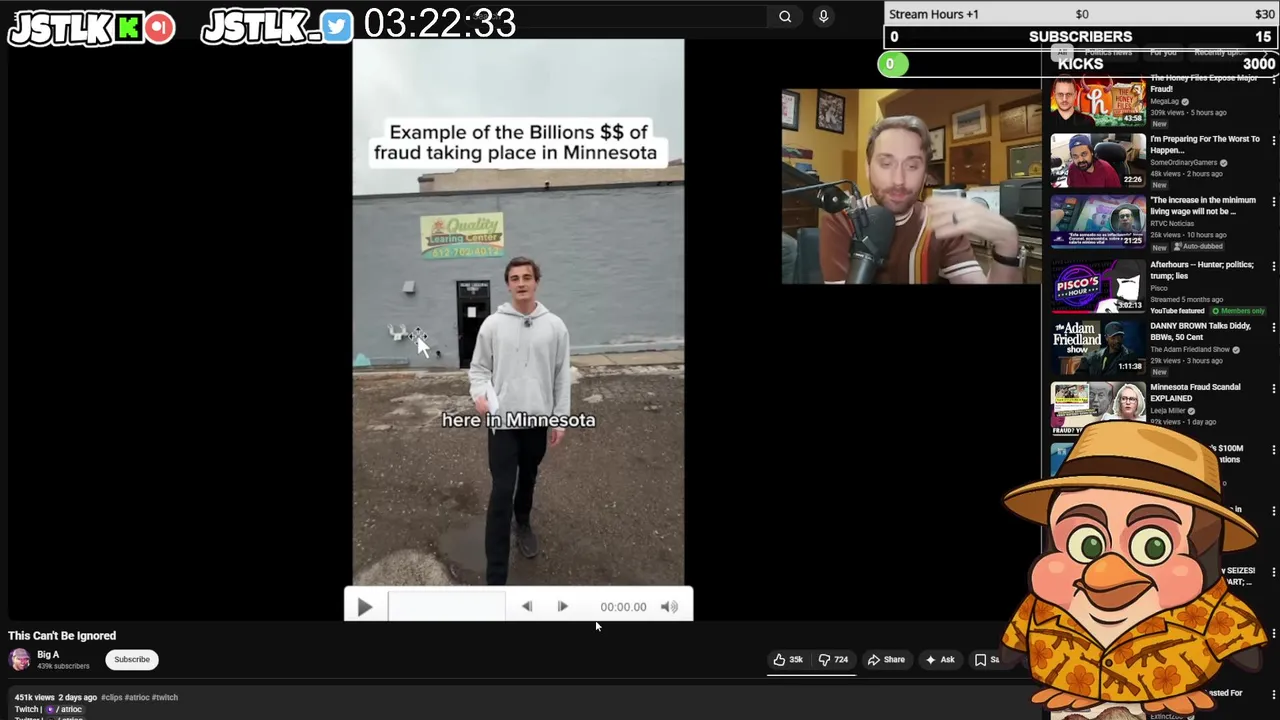Viewport: 1280px width, 720px height.
Task: Open Minnesota Fraud Scandal EXPLAINED thumbnail
Action: [x=1097, y=407]
